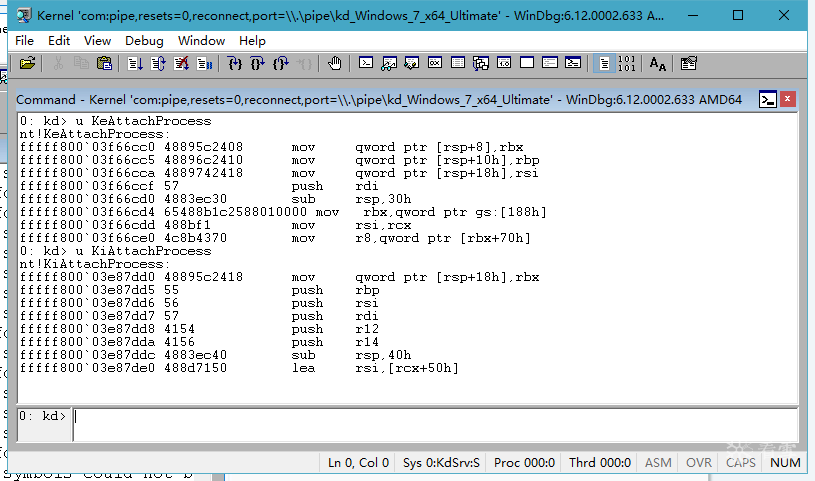Open the Command window from toolbar
Screen dimensions: 815x481
tap(366, 63)
